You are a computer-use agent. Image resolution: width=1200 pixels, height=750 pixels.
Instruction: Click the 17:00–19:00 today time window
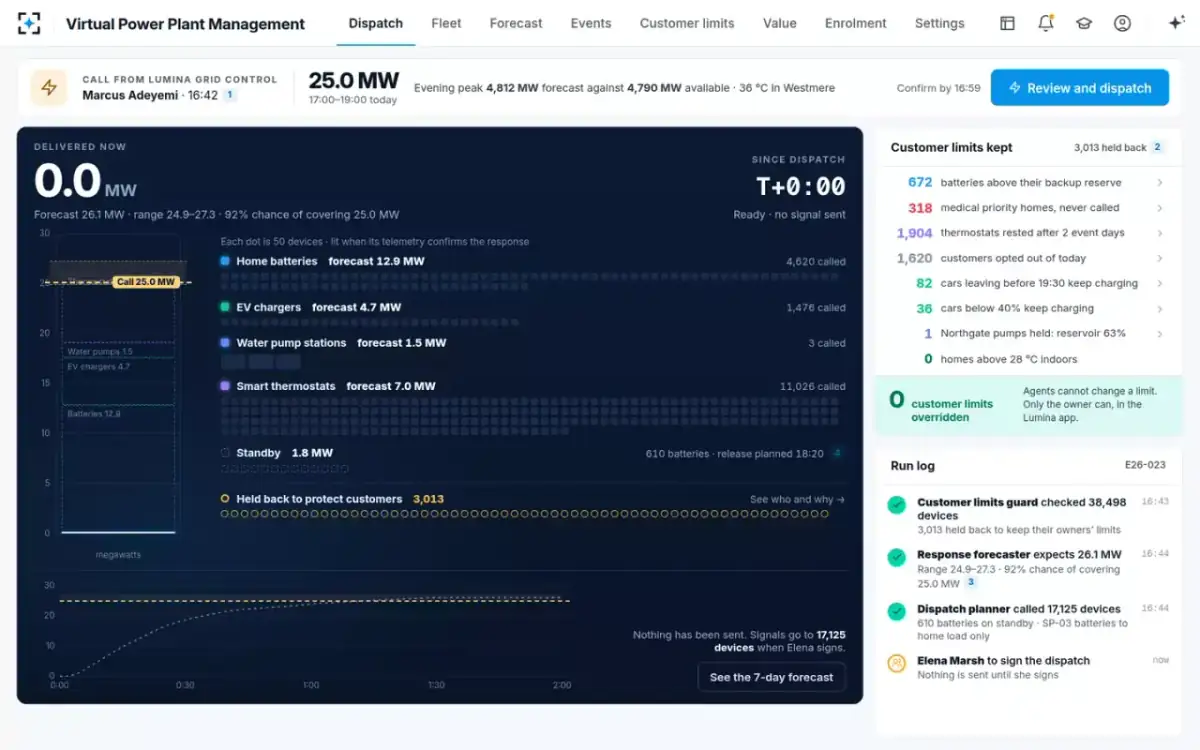[x=352, y=100]
